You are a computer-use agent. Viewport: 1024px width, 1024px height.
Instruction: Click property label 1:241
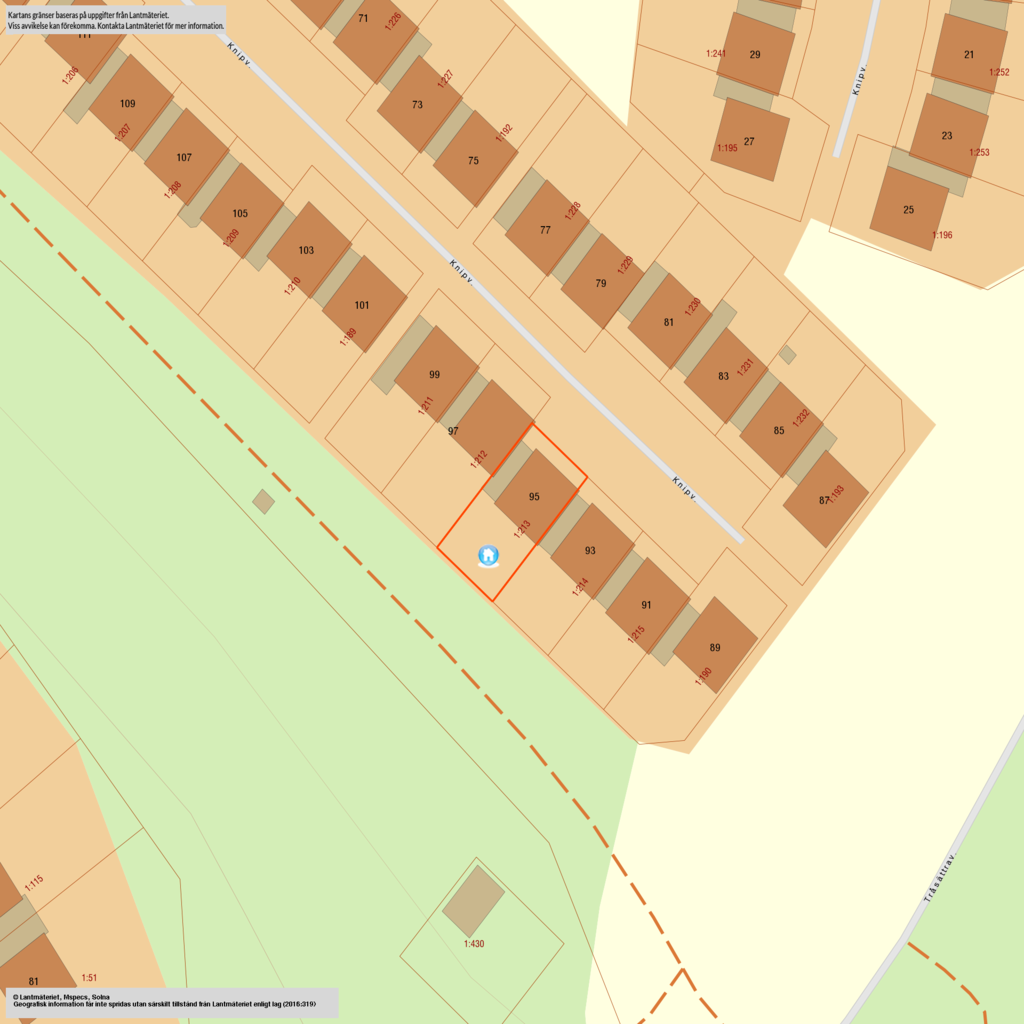coord(716,54)
